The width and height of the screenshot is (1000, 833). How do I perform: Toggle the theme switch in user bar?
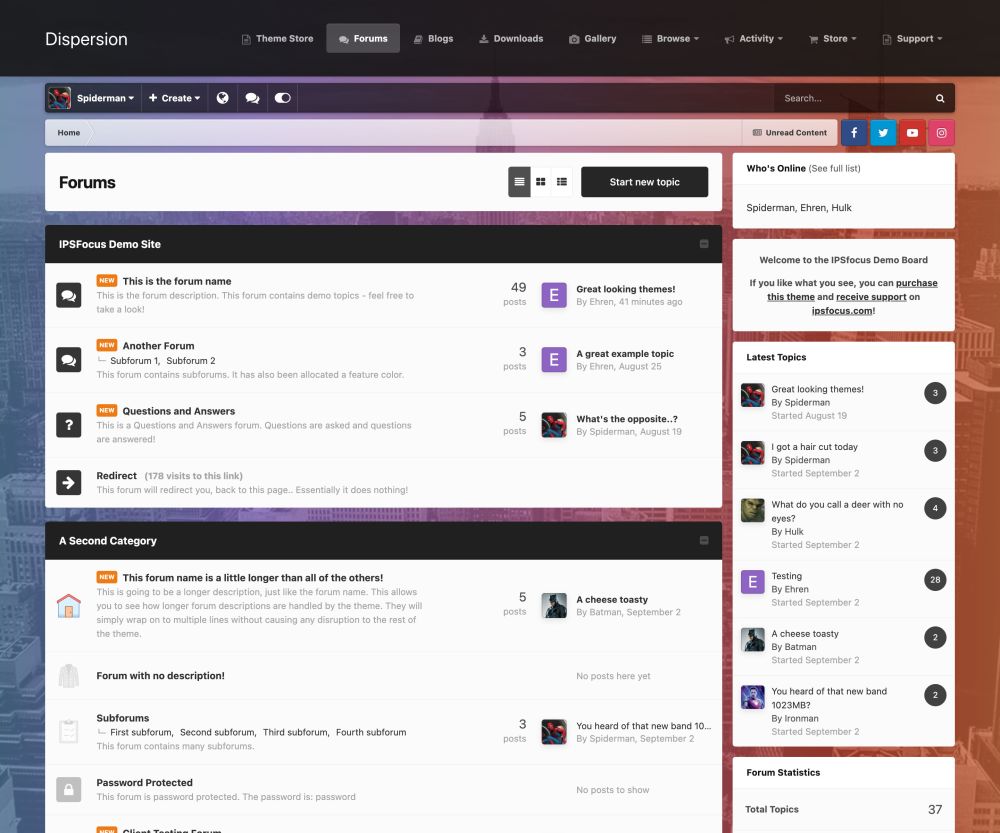coord(283,98)
